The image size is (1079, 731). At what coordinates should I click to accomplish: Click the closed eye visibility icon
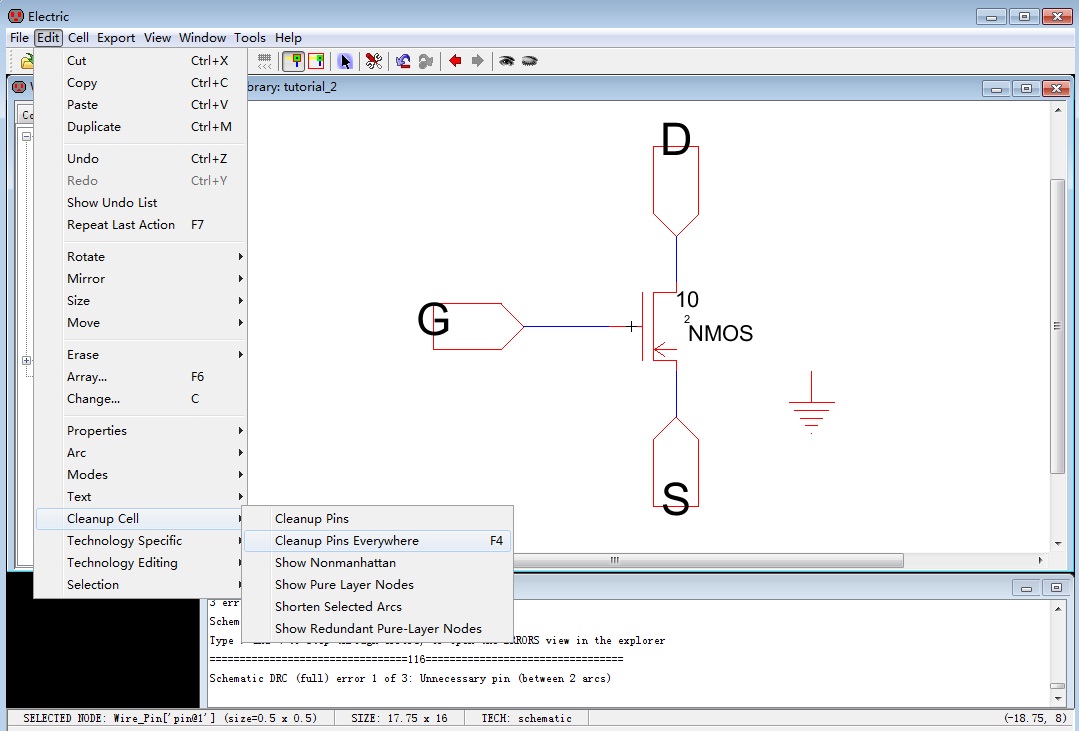coord(530,61)
